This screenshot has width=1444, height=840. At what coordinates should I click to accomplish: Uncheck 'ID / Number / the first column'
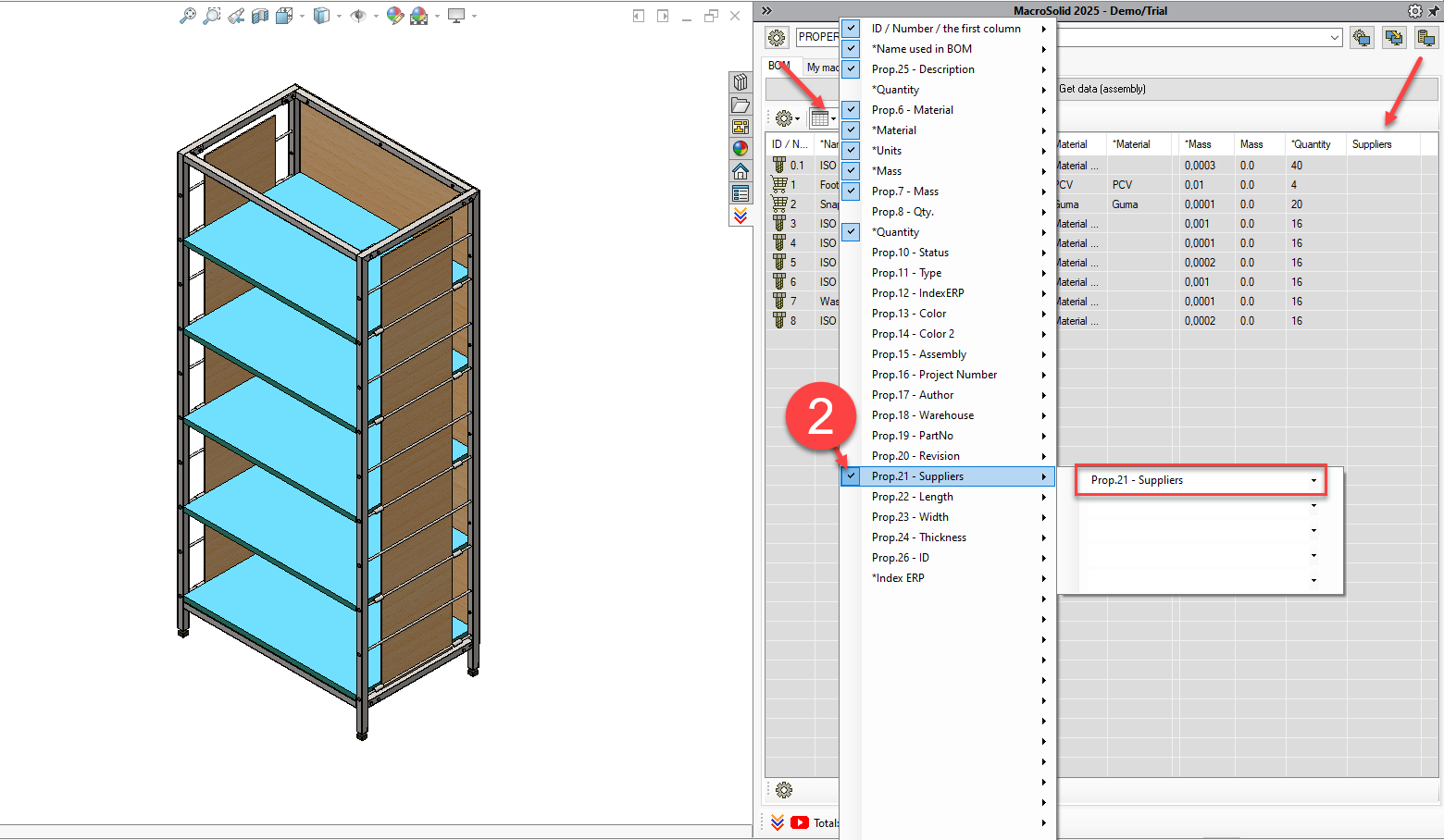pyautogui.click(x=852, y=29)
